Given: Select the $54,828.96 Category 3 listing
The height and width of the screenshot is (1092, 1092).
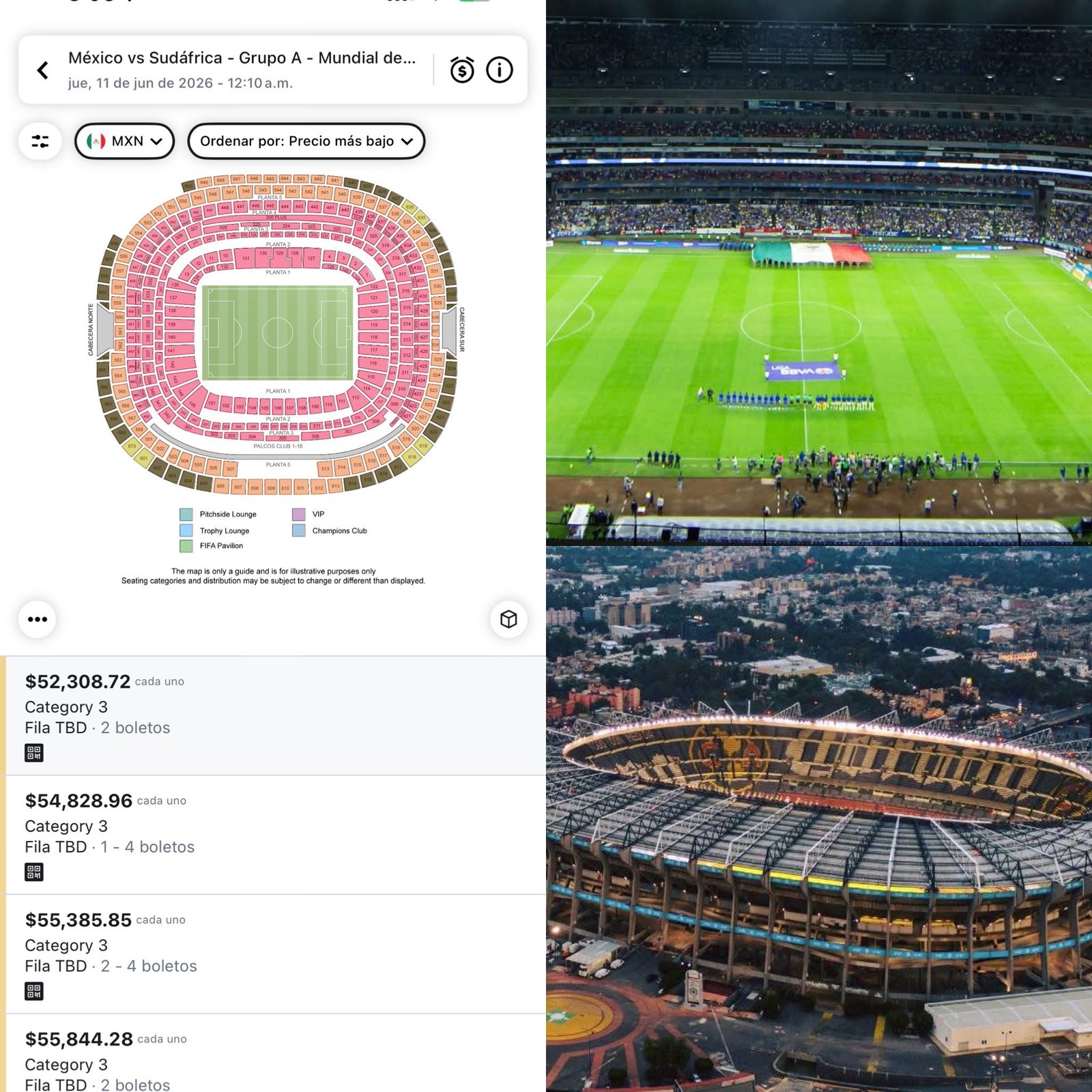Looking at the screenshot, I should (x=273, y=826).
